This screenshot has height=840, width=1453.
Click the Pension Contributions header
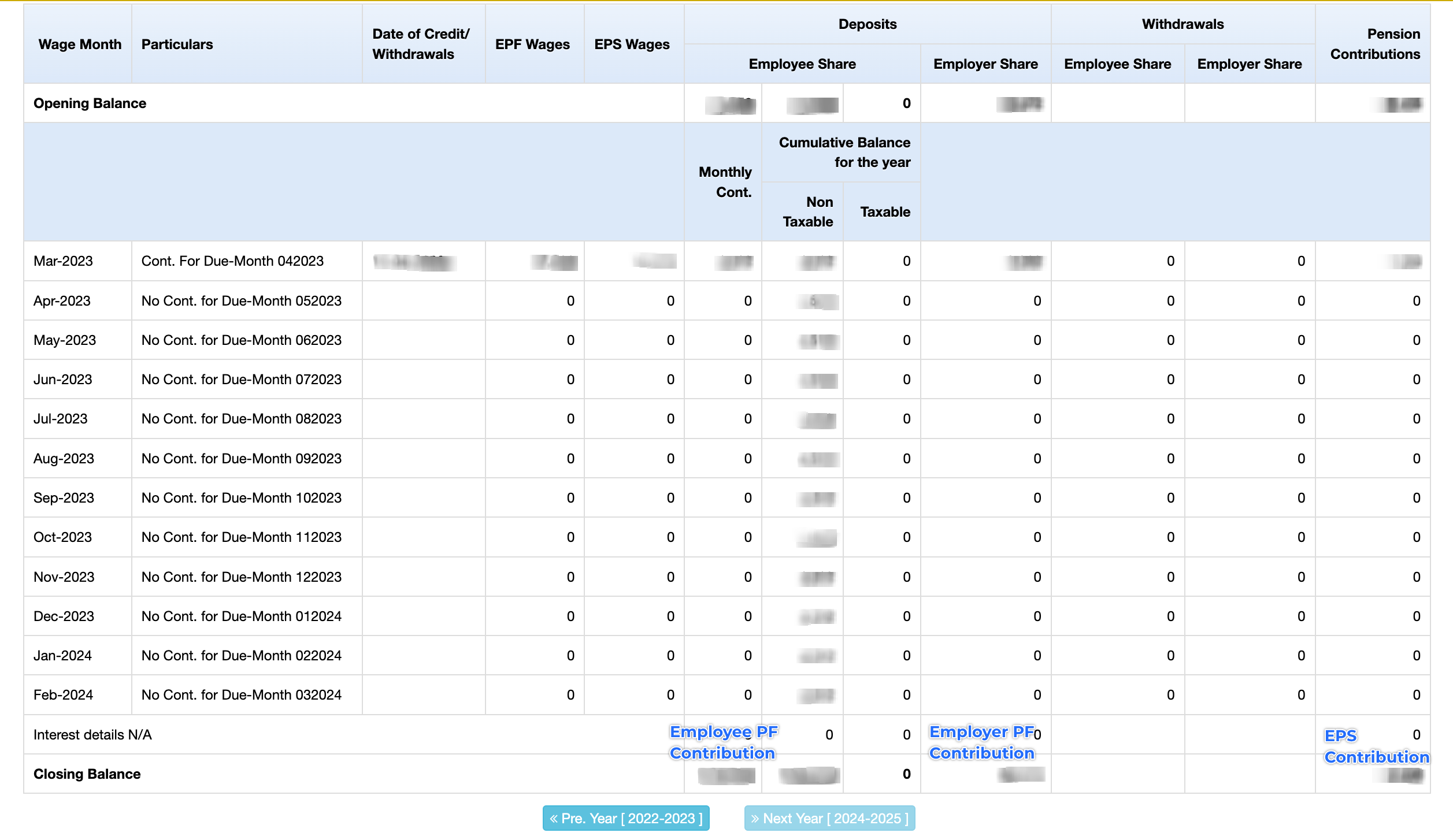click(x=1374, y=44)
